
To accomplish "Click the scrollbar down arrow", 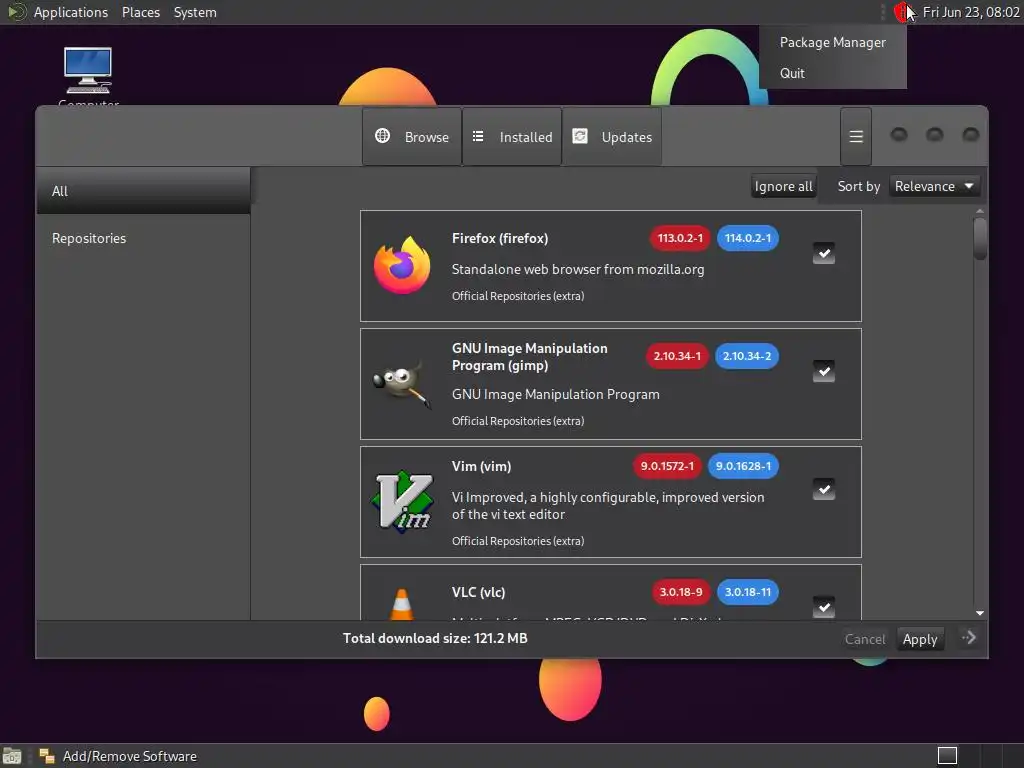I will 980,613.
